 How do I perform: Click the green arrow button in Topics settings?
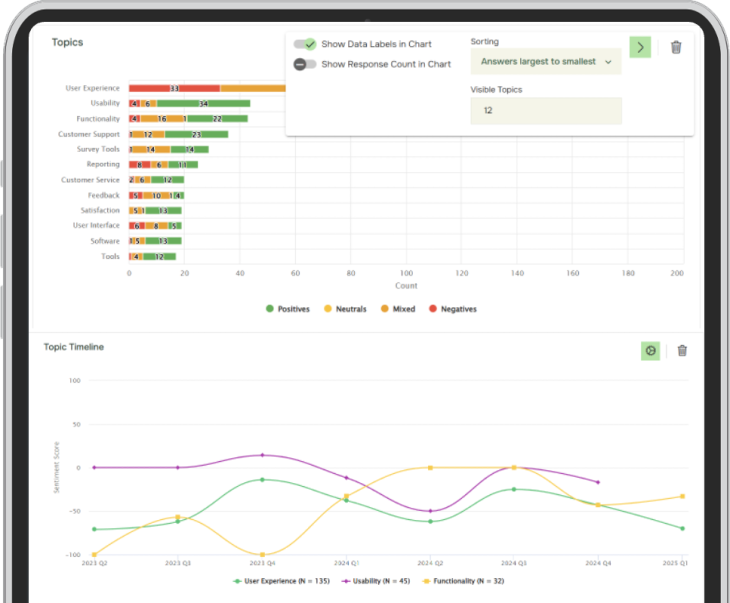tap(640, 47)
